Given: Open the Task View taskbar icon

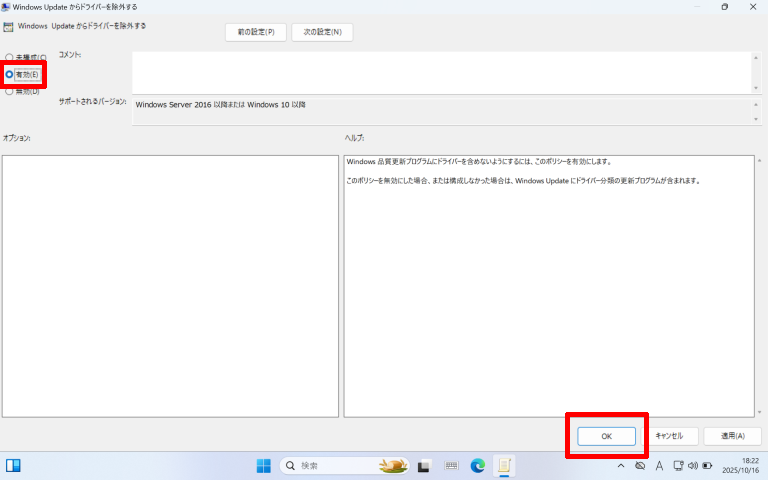Looking at the screenshot, I should point(424,466).
